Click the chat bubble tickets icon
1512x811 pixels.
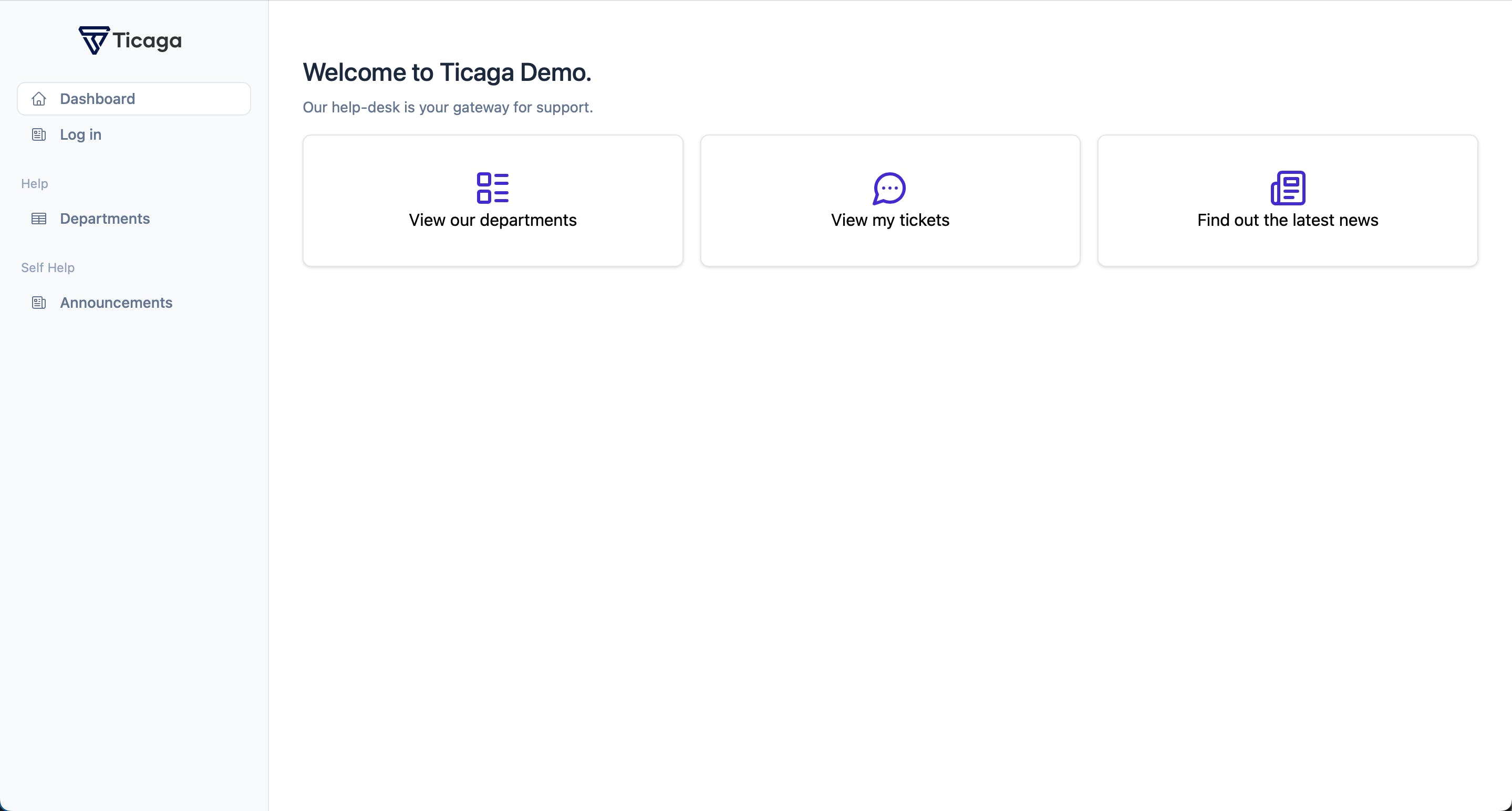tap(889, 188)
